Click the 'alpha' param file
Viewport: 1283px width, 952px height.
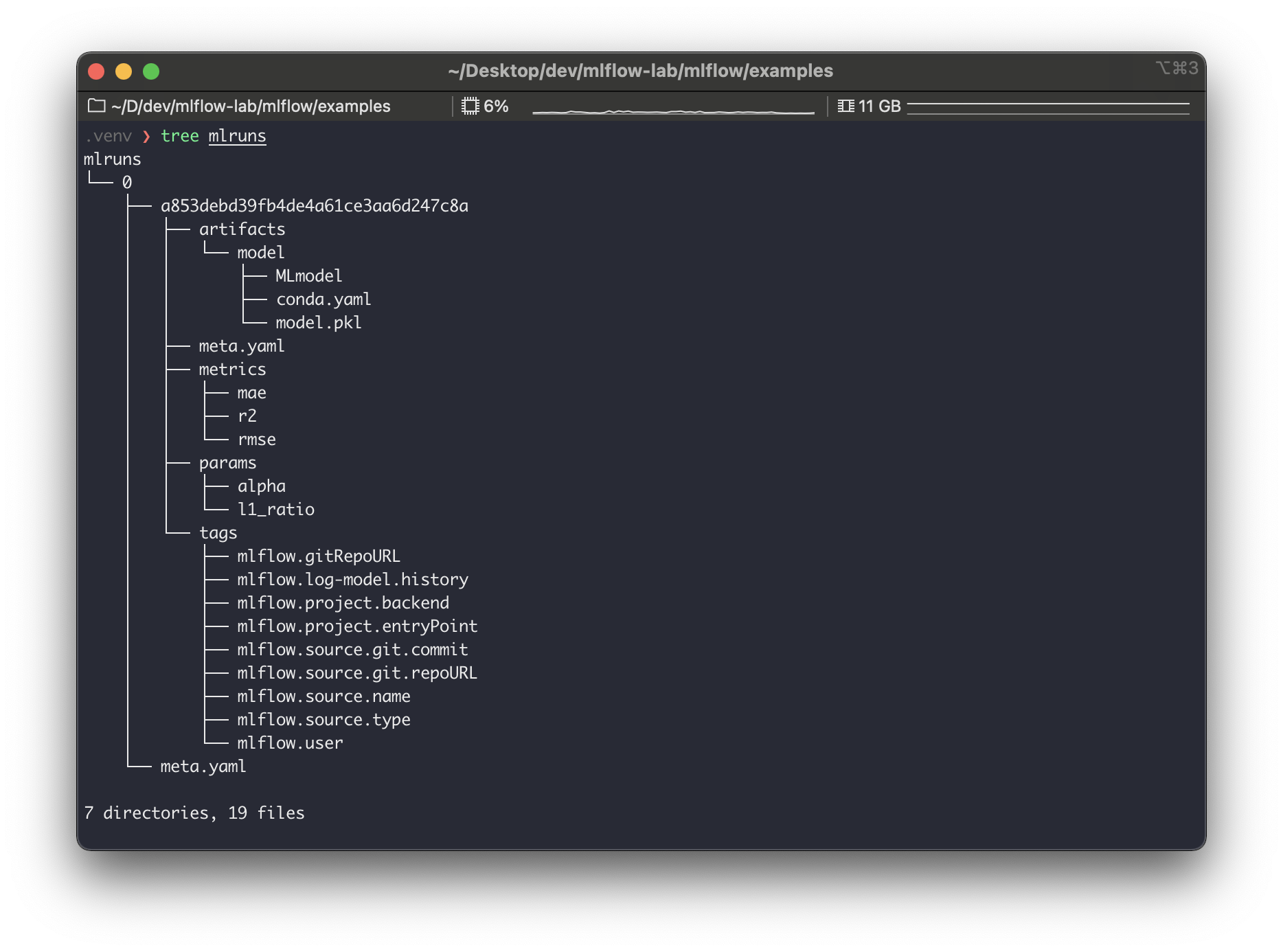(x=262, y=486)
